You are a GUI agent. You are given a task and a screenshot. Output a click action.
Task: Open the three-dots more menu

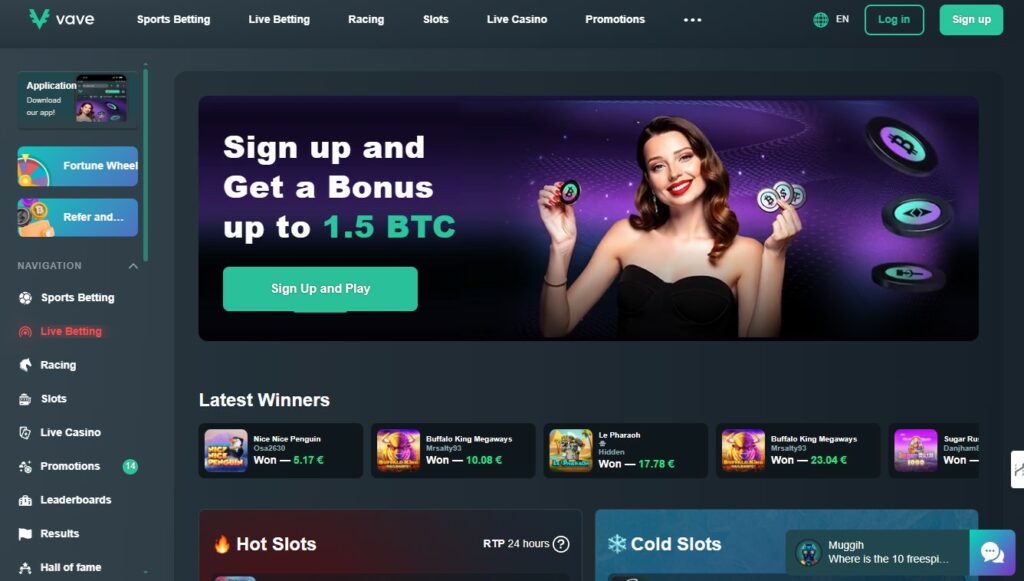tap(692, 20)
